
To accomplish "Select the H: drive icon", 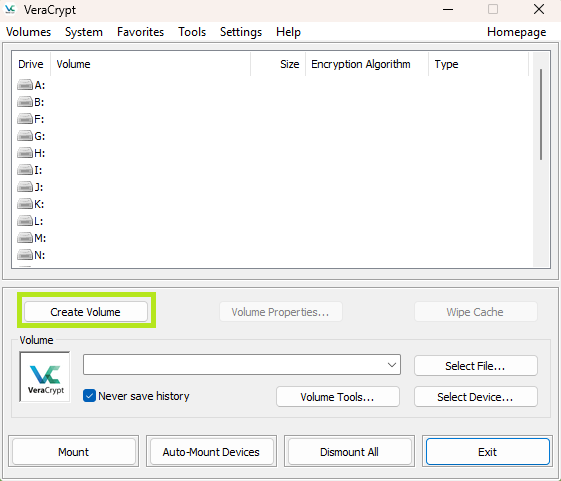I will pyautogui.click(x=25, y=153).
